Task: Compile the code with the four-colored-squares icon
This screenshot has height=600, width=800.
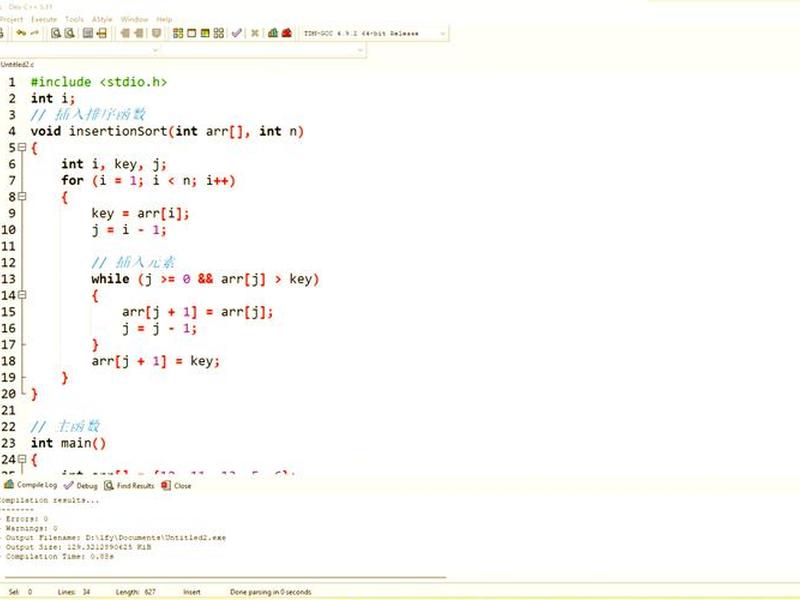Action: (x=178, y=33)
